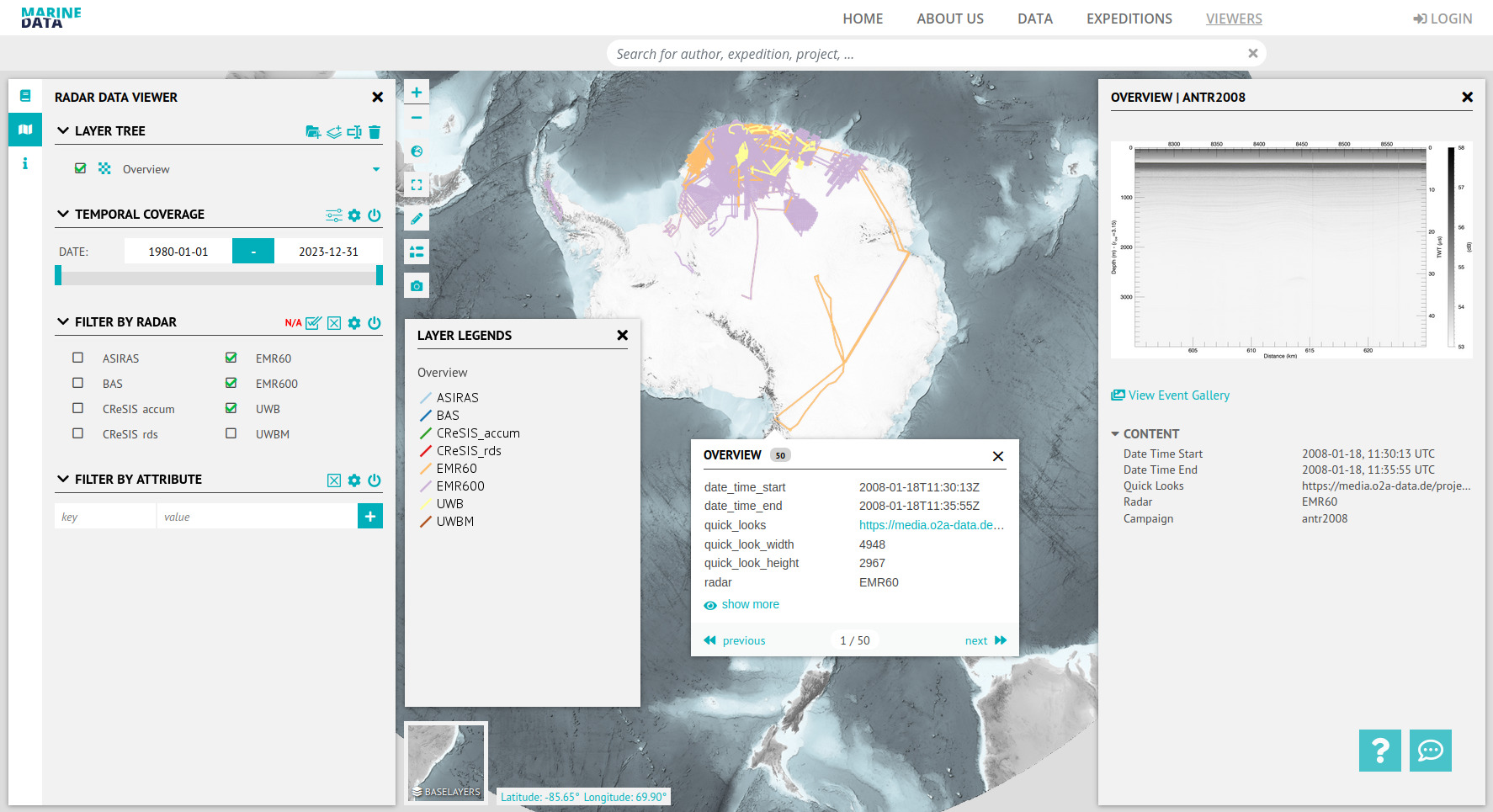The width and height of the screenshot is (1493, 812).
Task: Open Temporal Coverage filter settings sliders icon
Action: [333, 215]
